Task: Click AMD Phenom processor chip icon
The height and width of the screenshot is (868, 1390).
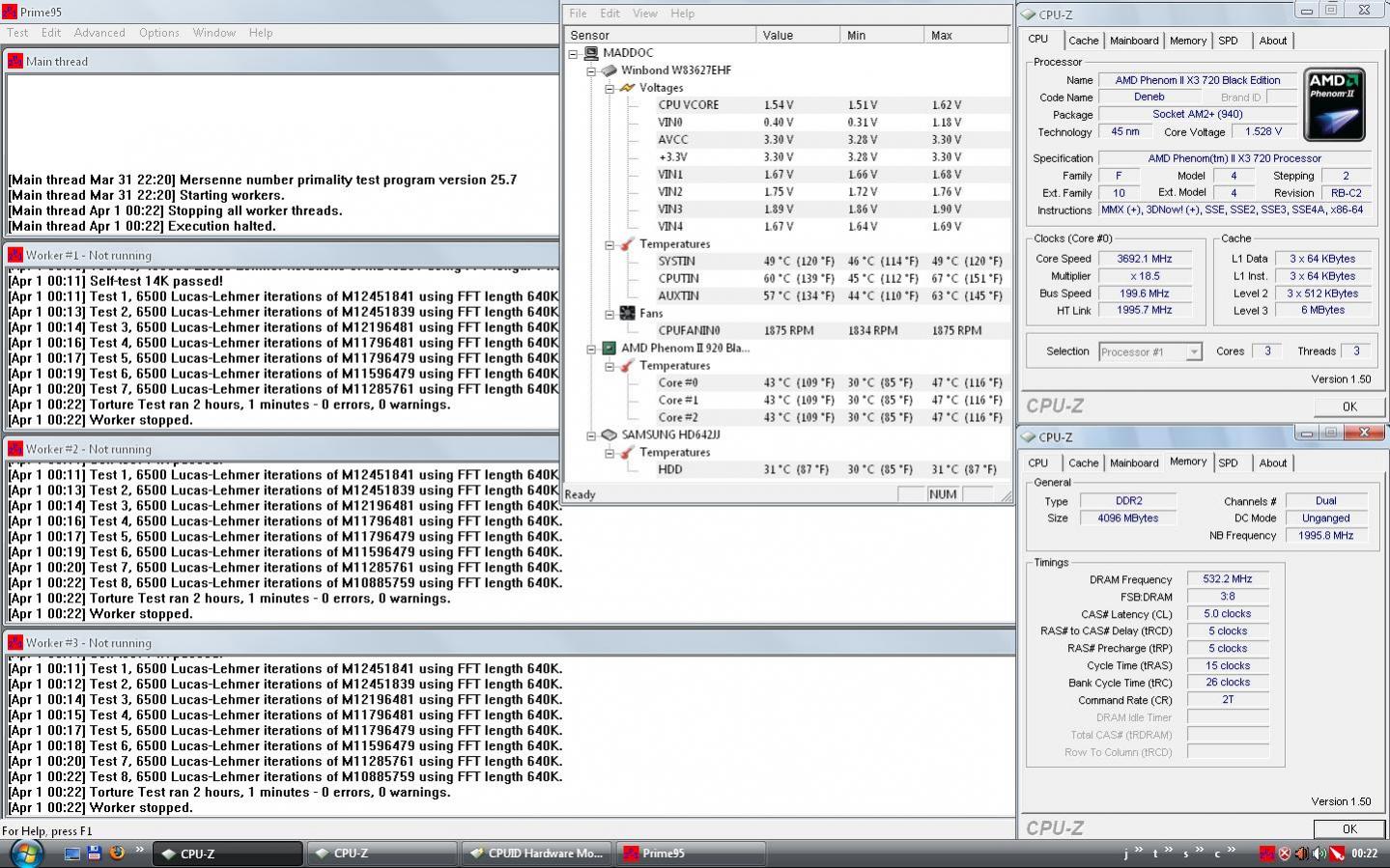Action: tap(609, 348)
